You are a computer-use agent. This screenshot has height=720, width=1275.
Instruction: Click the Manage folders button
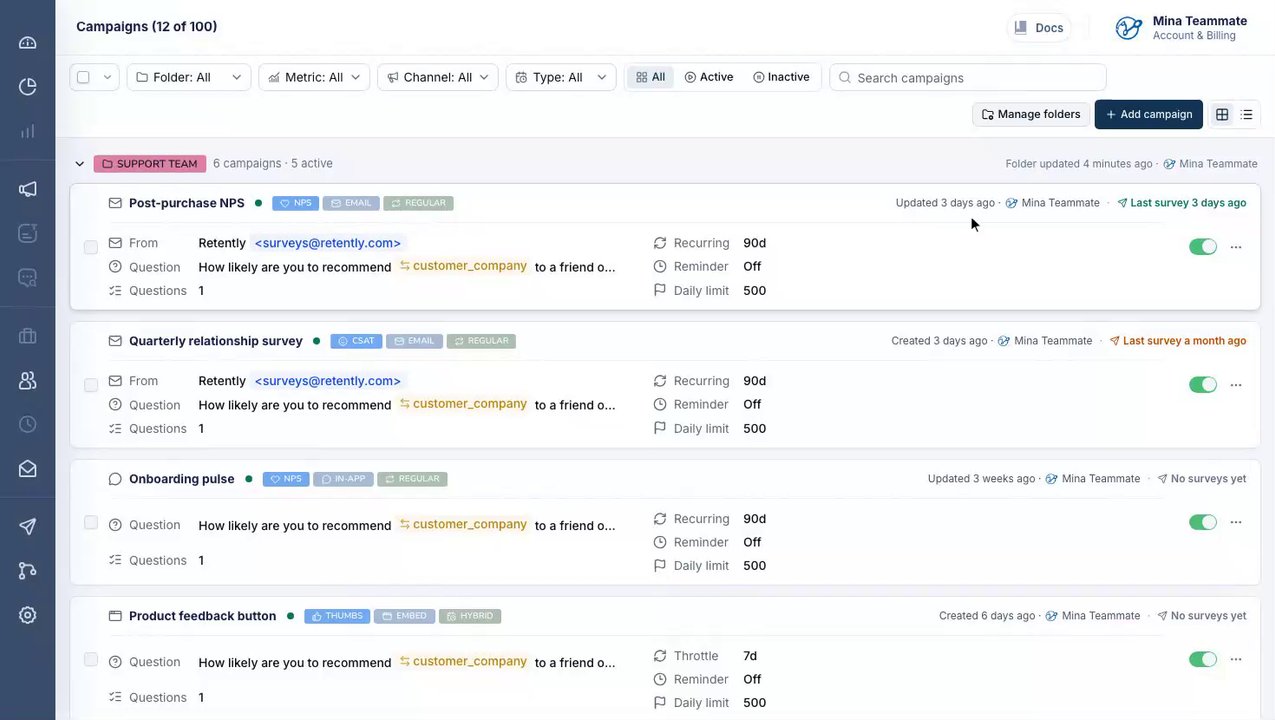[1031, 114]
